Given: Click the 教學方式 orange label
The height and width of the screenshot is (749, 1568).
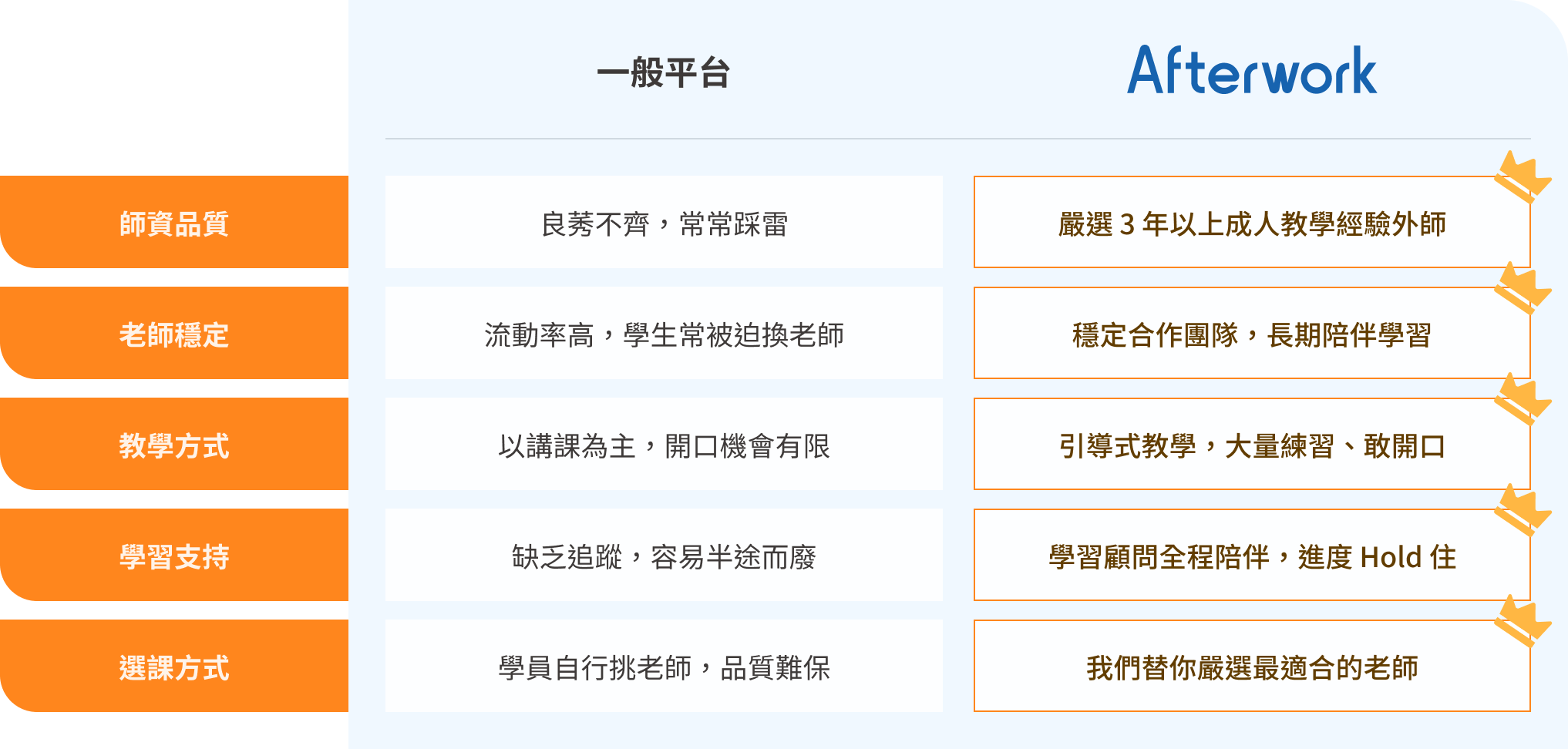Looking at the screenshot, I should (x=174, y=445).
